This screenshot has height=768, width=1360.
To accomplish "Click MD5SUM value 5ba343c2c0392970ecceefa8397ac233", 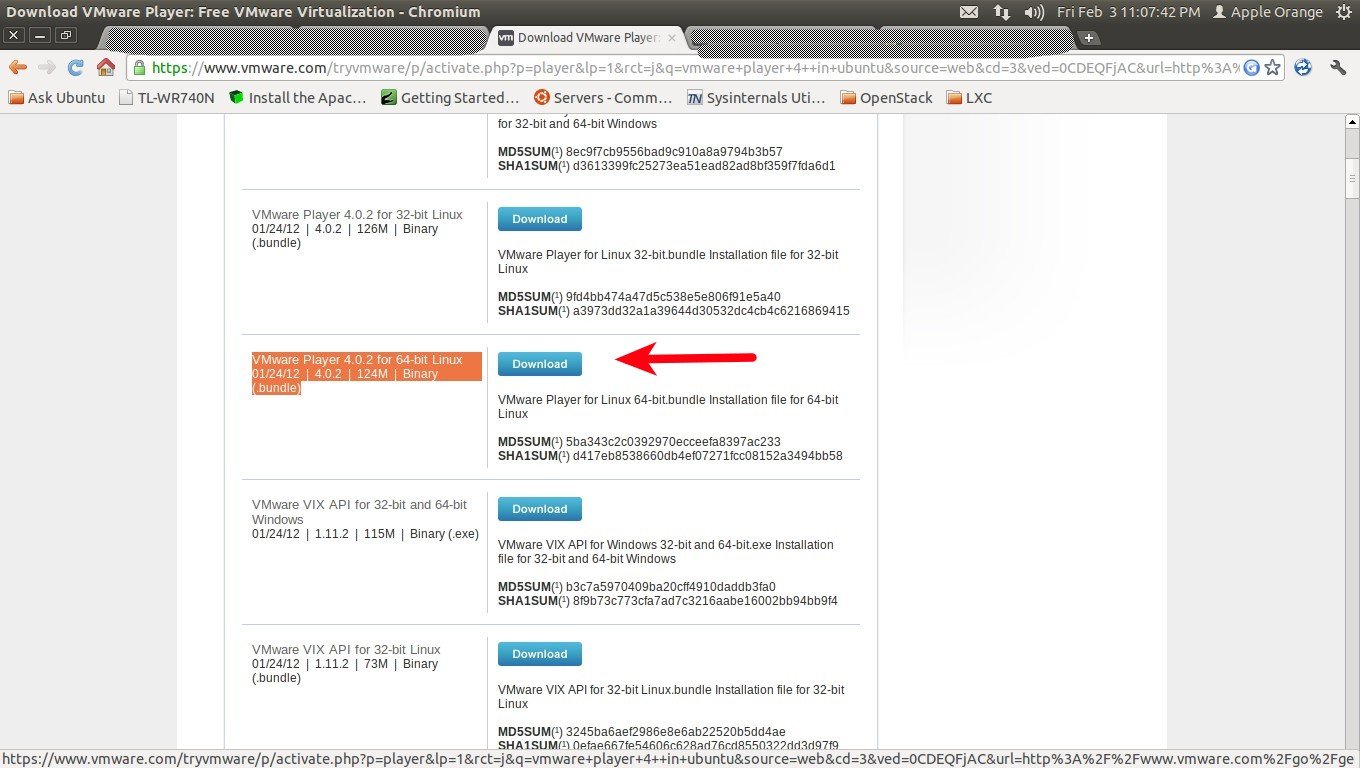I will pyautogui.click(x=673, y=442).
